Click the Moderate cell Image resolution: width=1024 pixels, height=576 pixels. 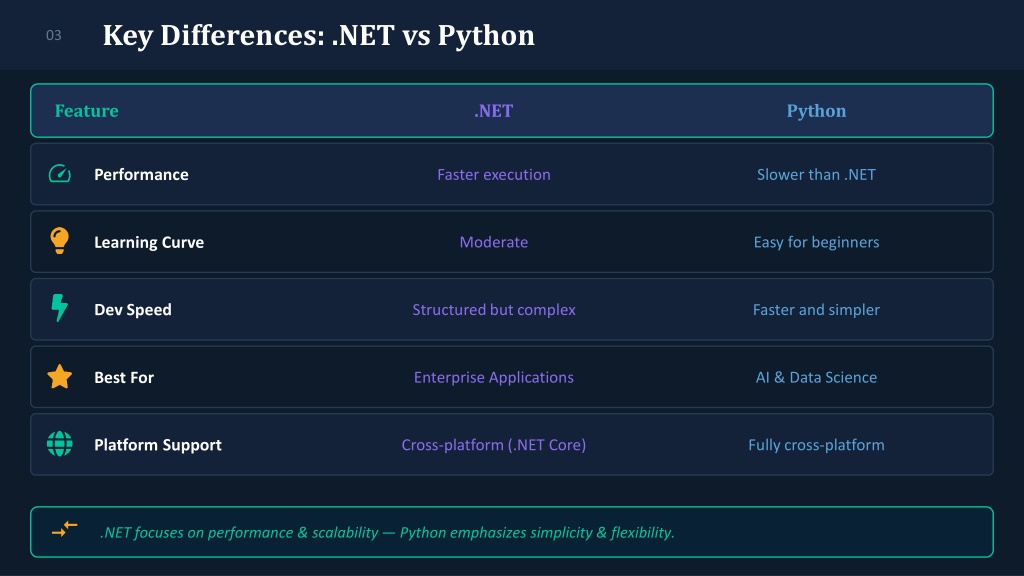pos(494,242)
